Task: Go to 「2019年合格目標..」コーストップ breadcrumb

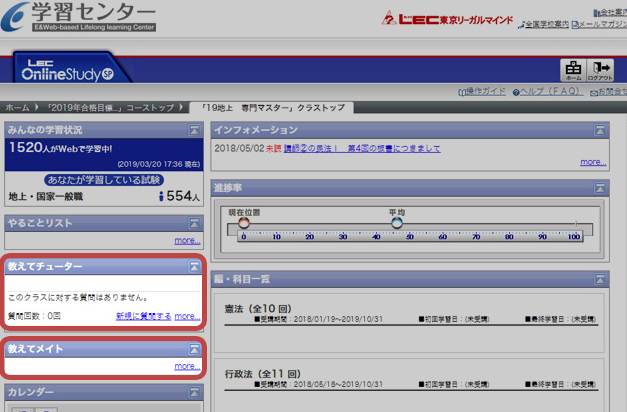Action: coord(110,108)
